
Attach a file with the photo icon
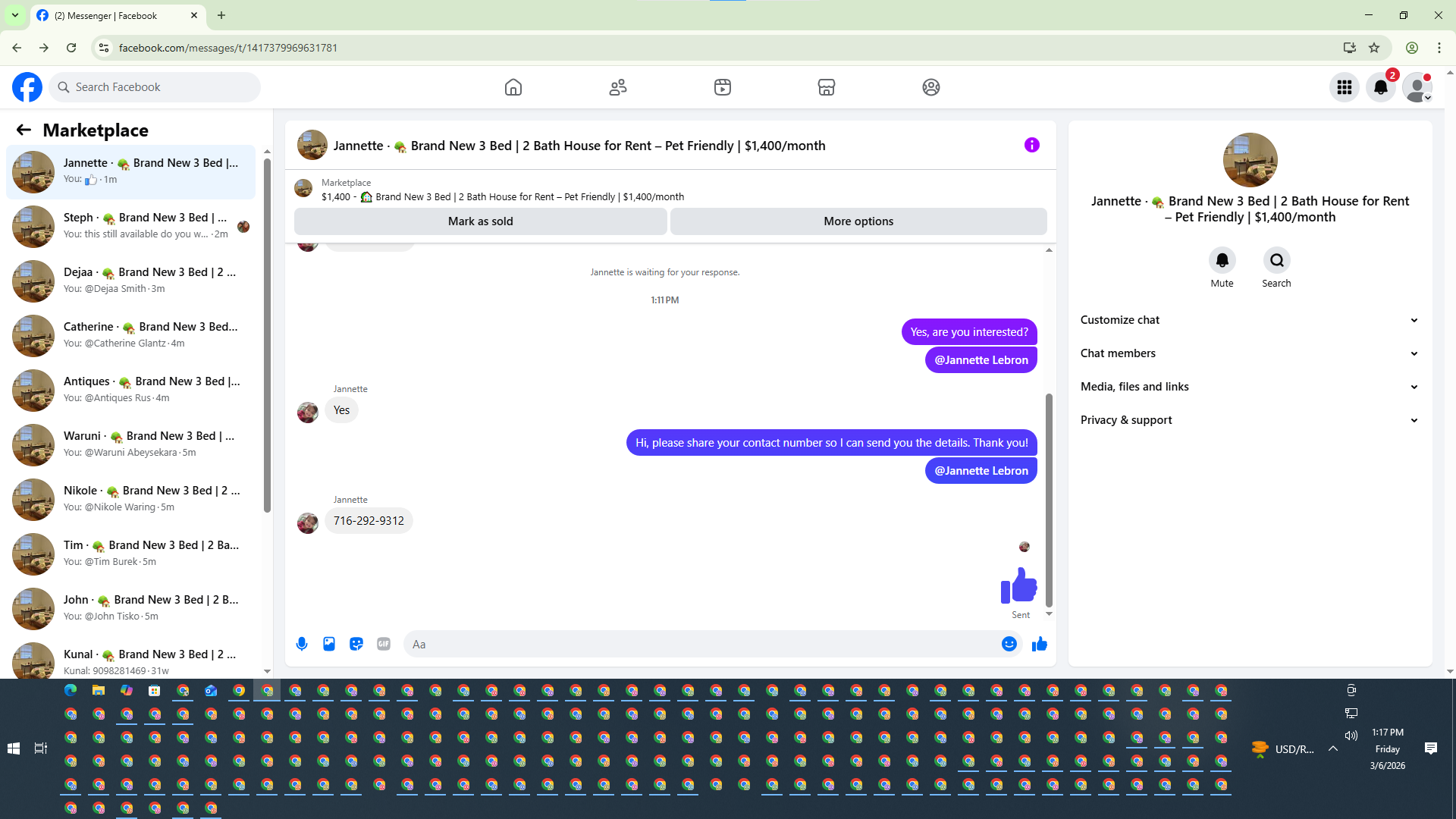click(329, 644)
